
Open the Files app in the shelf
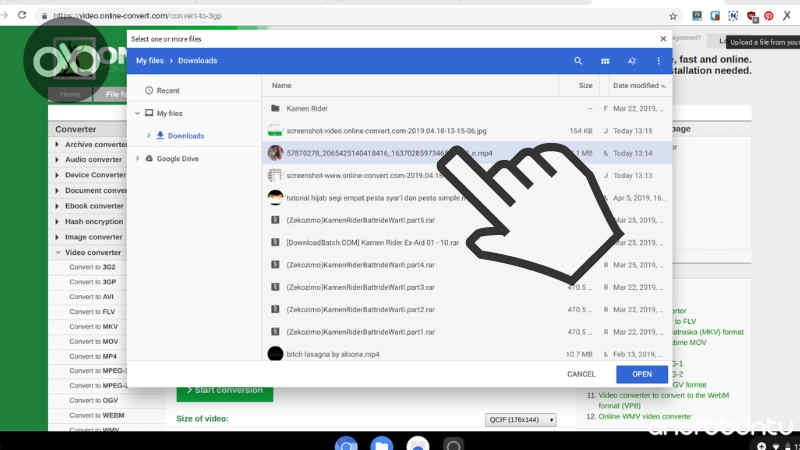point(382,445)
